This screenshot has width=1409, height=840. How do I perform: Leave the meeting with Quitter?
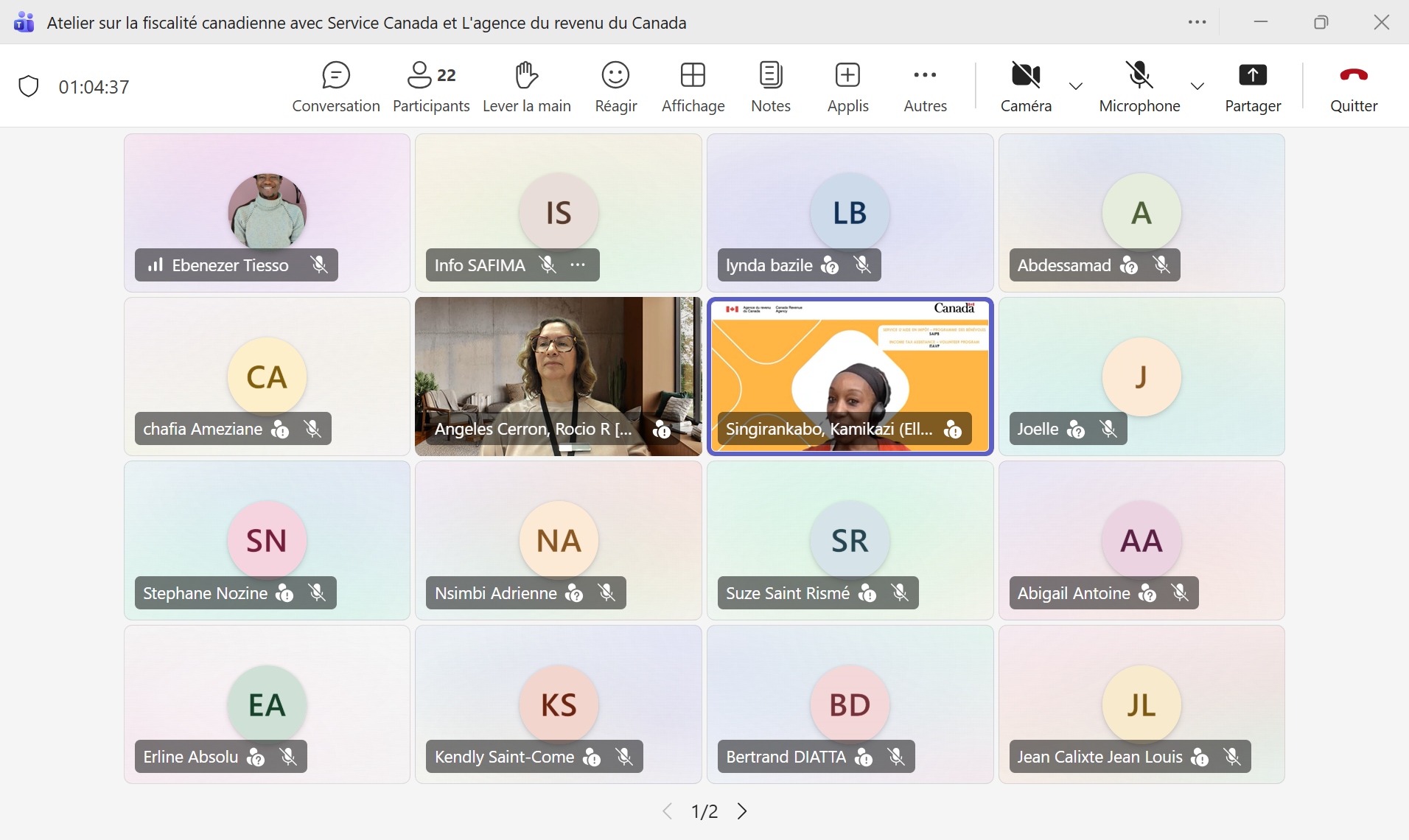coord(1353,87)
